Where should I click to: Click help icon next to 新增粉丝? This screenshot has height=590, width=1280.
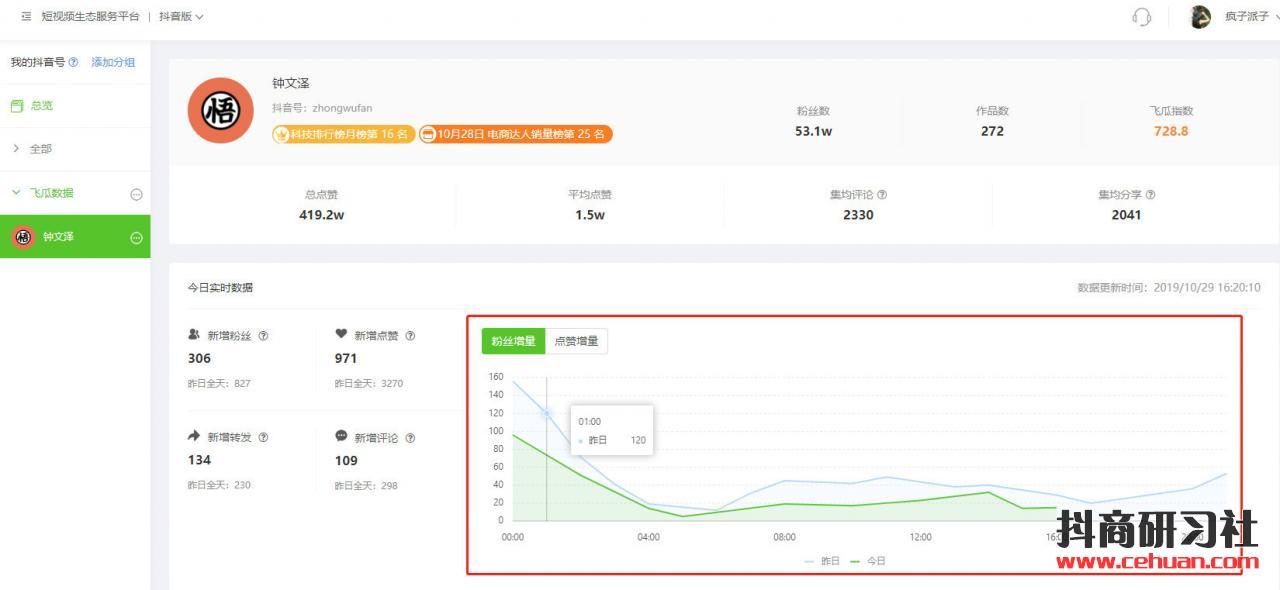(x=263, y=336)
